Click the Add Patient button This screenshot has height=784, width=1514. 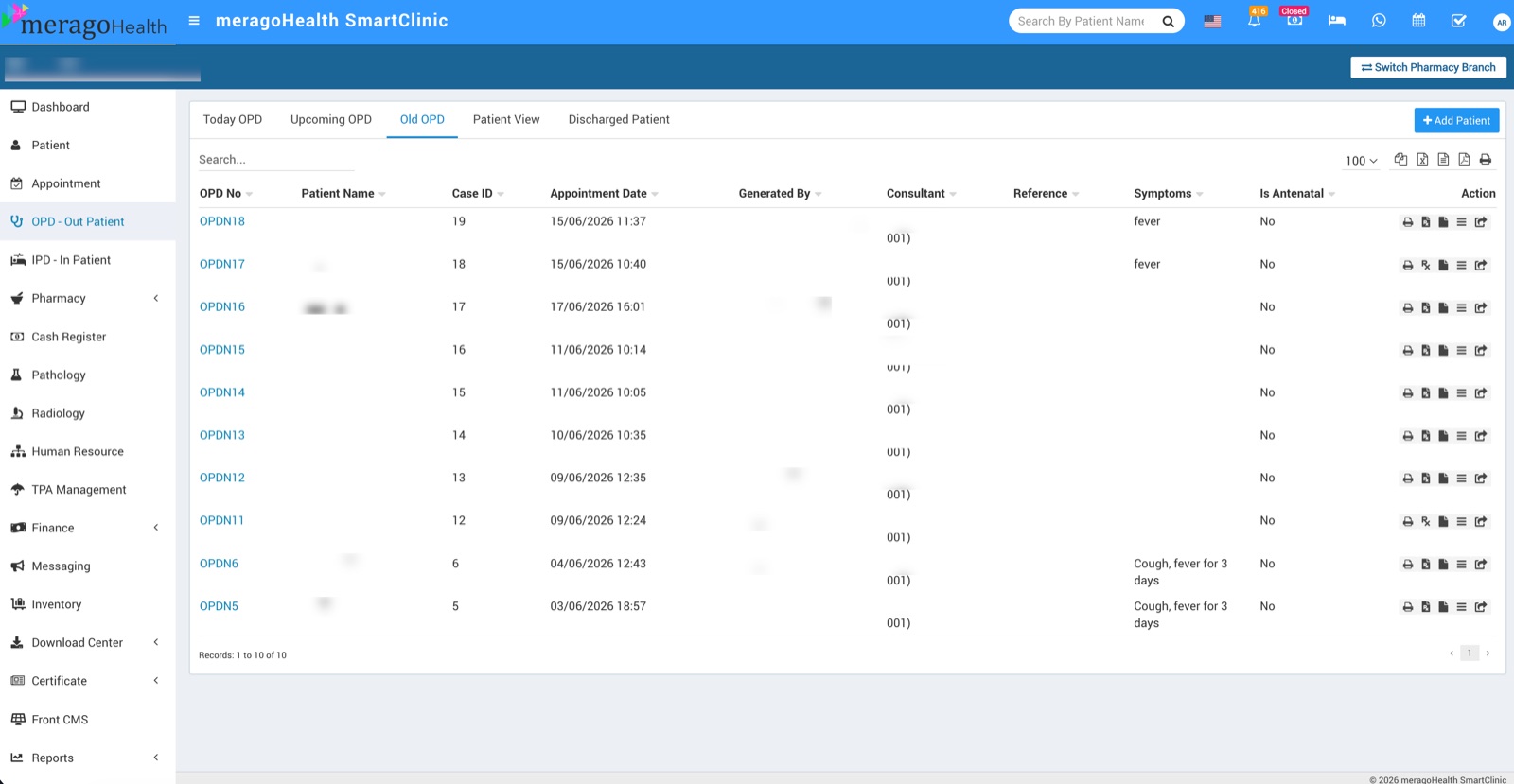coord(1456,120)
